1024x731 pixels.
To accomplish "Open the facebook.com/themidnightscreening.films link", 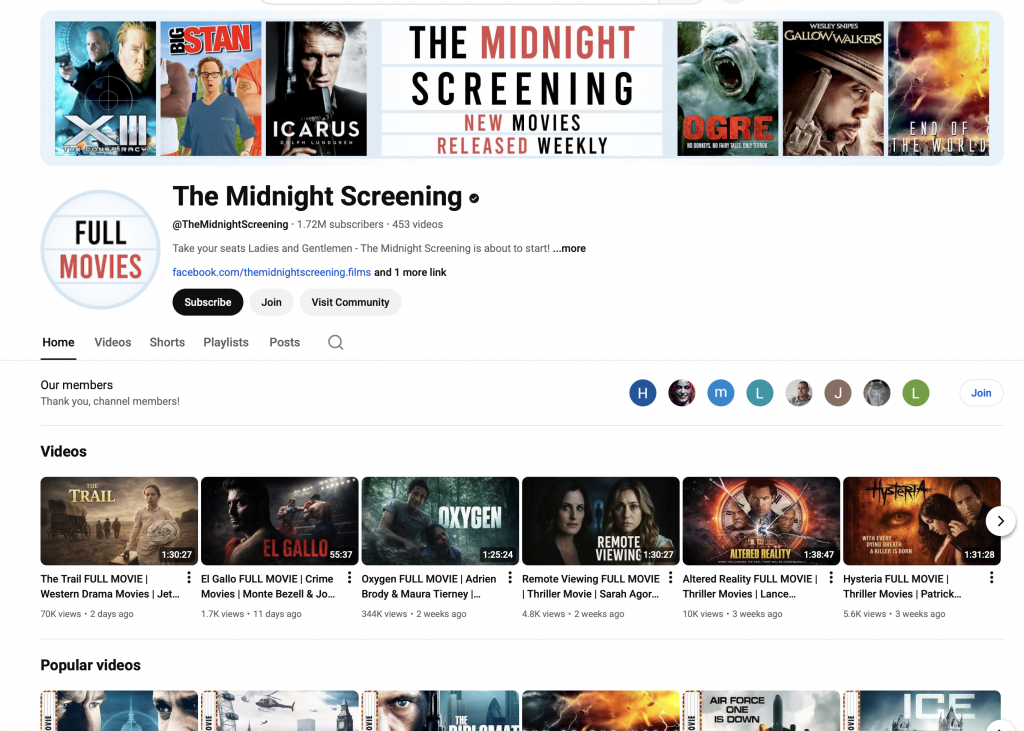I will pyautogui.click(x=271, y=272).
